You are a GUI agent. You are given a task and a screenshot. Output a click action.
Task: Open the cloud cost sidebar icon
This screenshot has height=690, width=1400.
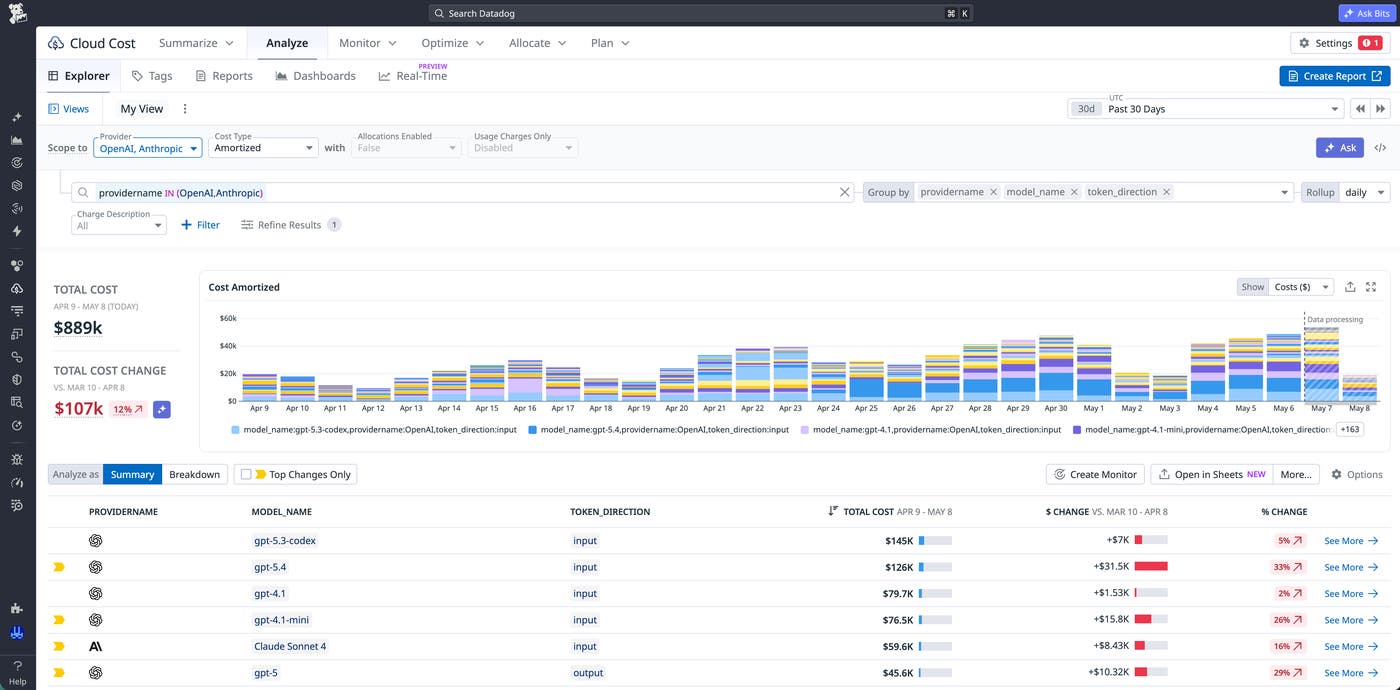click(17, 288)
